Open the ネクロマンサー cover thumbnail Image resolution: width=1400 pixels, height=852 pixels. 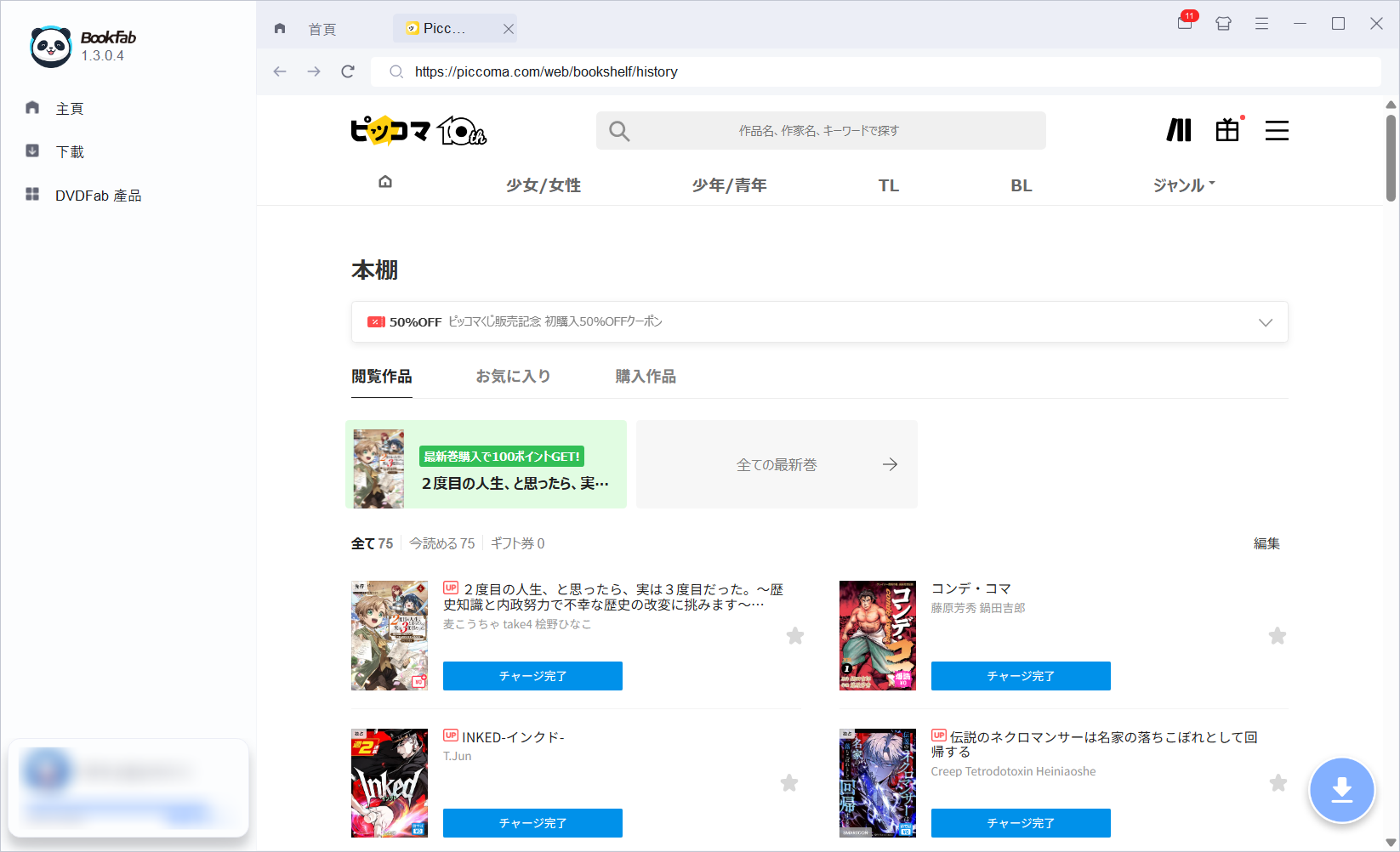(878, 783)
